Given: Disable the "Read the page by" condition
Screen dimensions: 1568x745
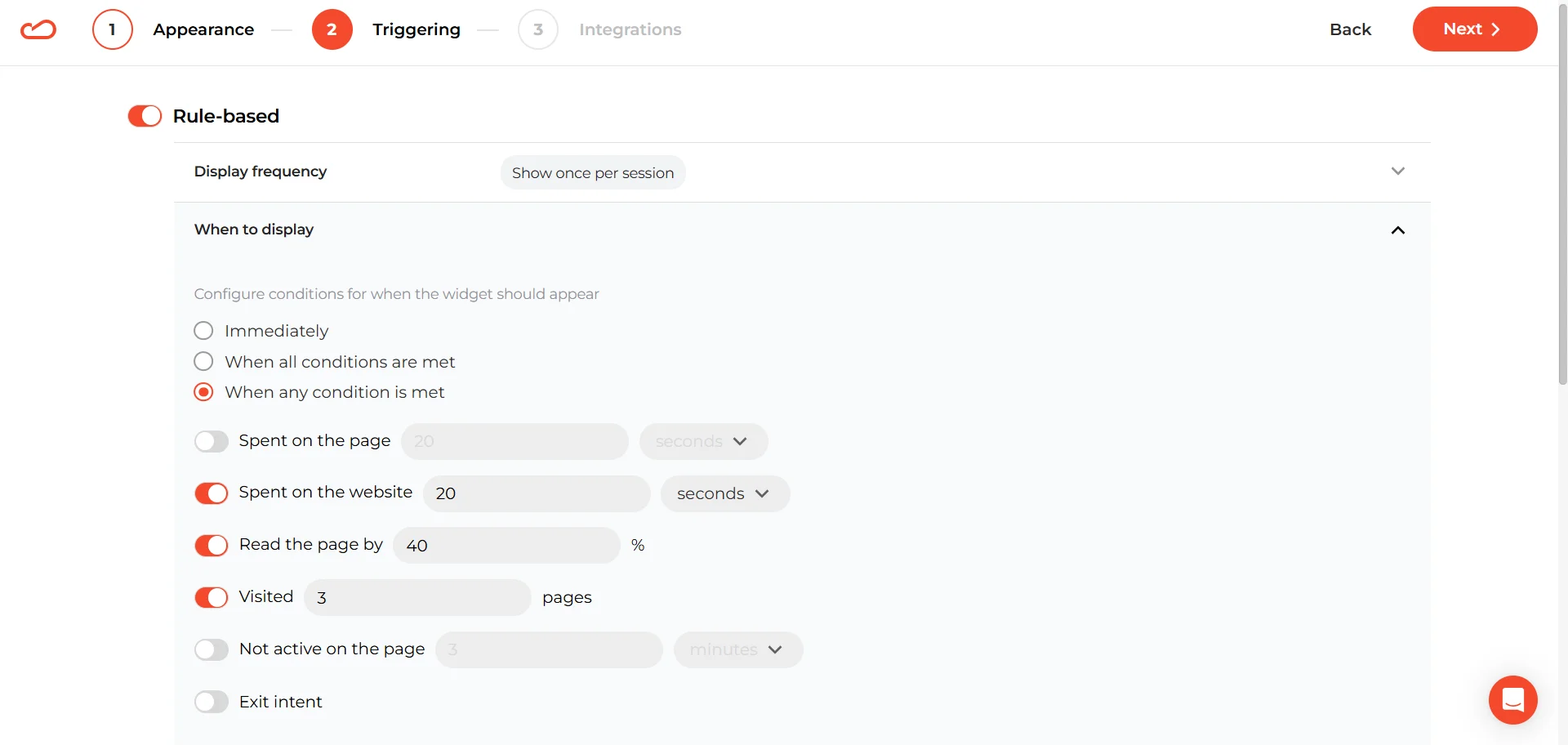Looking at the screenshot, I should tap(211, 545).
